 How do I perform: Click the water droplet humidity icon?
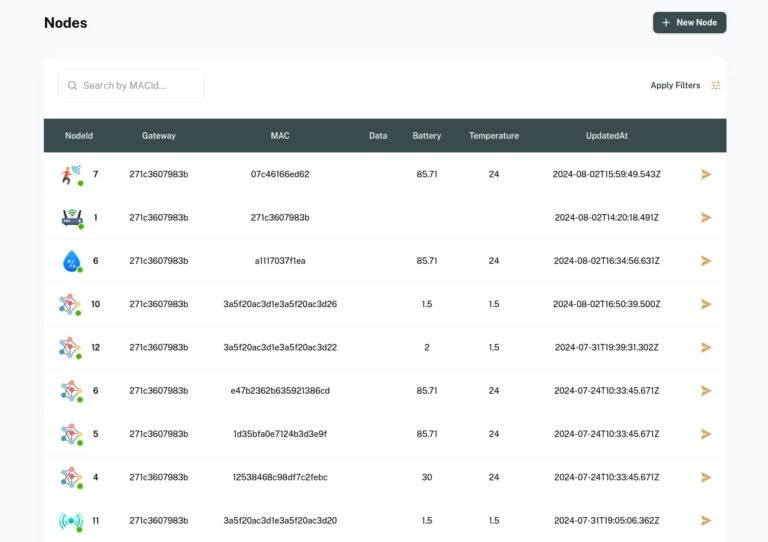(71, 261)
